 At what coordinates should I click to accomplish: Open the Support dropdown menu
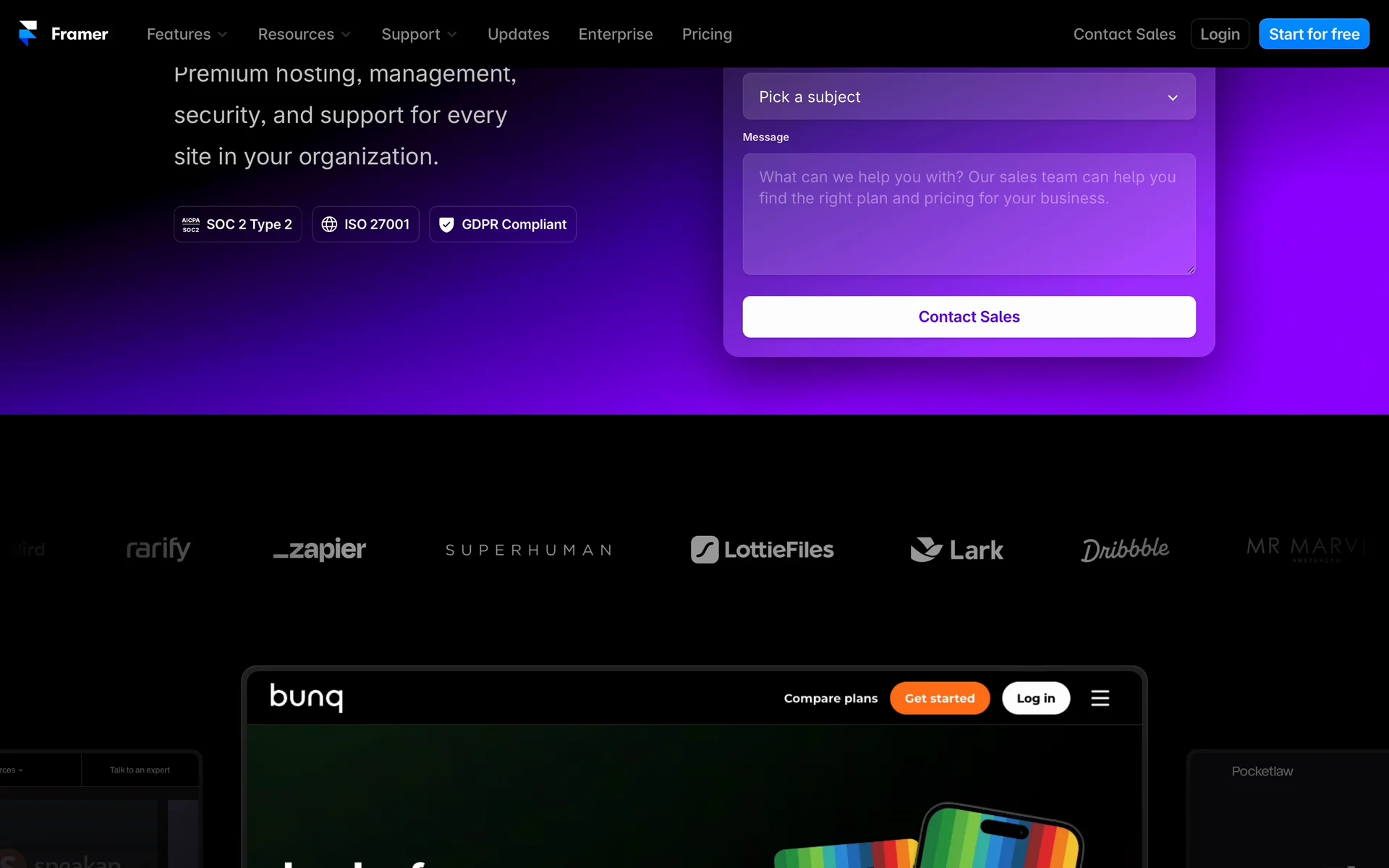tap(419, 34)
